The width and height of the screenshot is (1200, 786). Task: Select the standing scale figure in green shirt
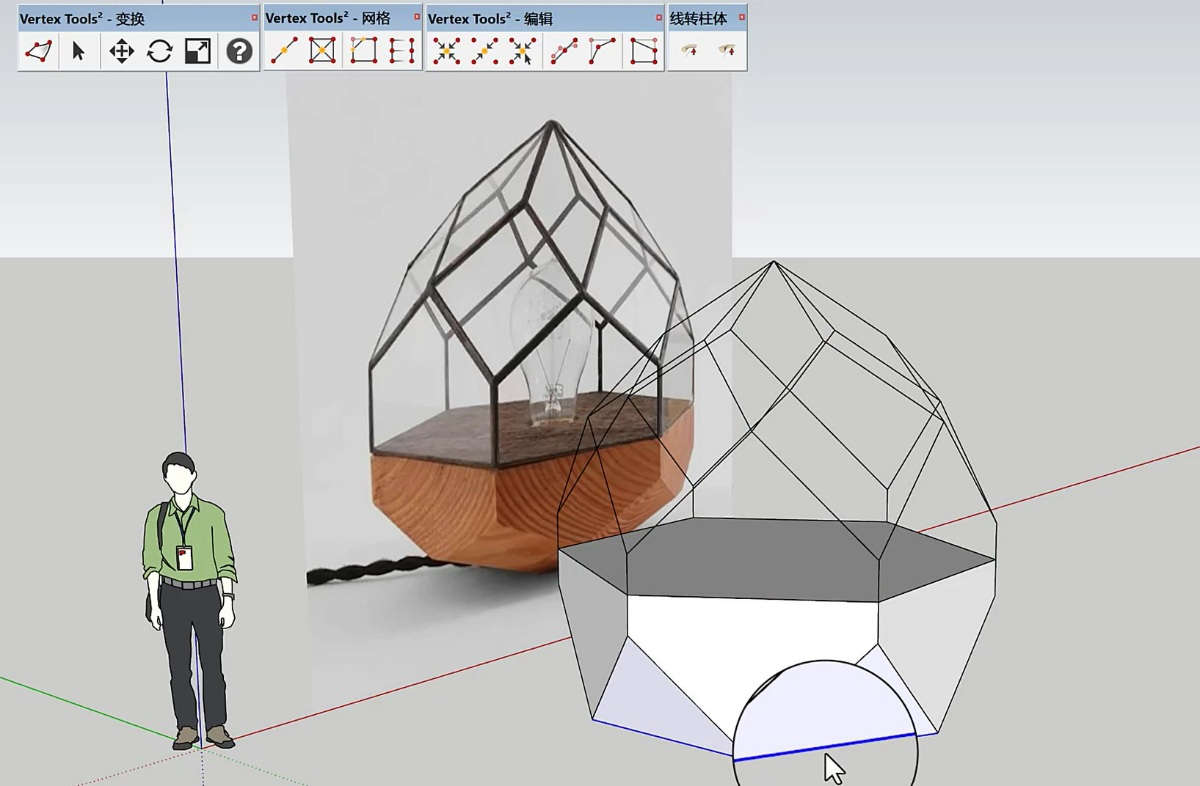coord(189,600)
